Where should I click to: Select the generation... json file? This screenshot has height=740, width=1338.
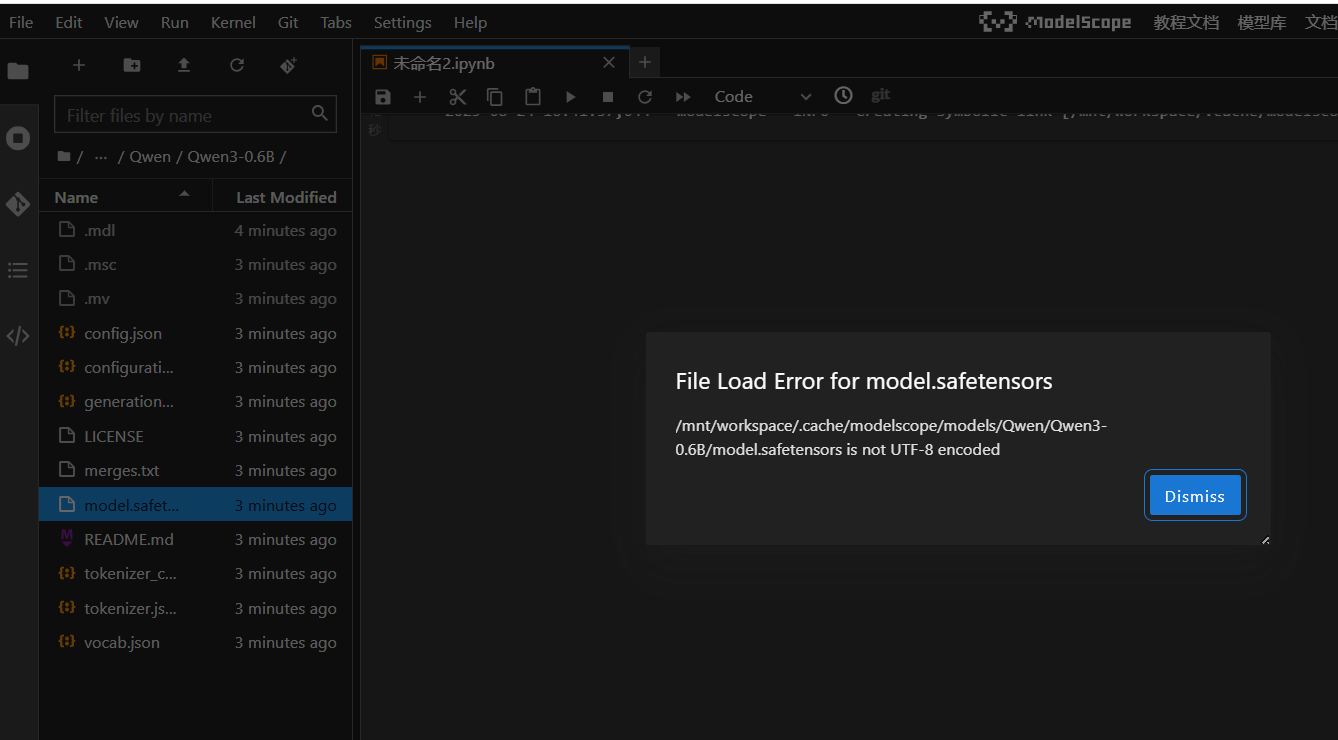pyautogui.click(x=195, y=402)
